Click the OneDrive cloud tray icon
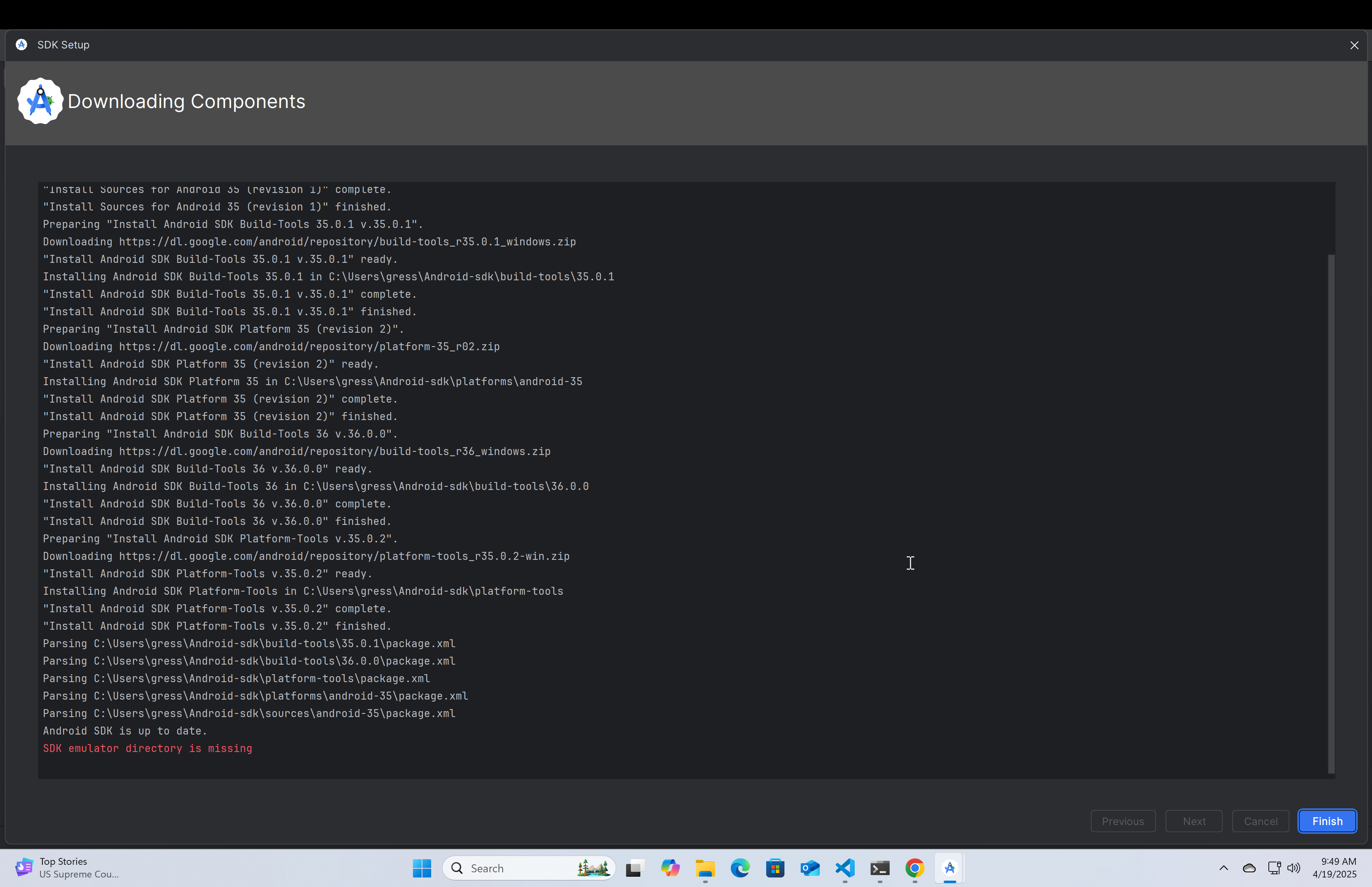 (1249, 868)
